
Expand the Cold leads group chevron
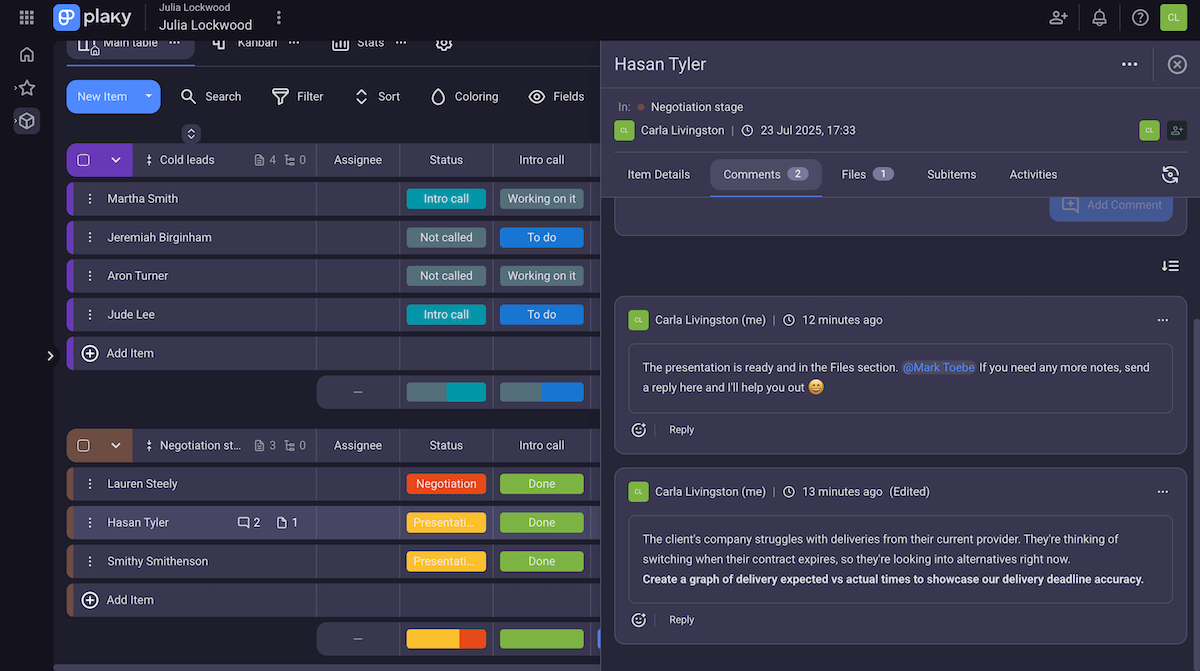[x=115, y=160]
